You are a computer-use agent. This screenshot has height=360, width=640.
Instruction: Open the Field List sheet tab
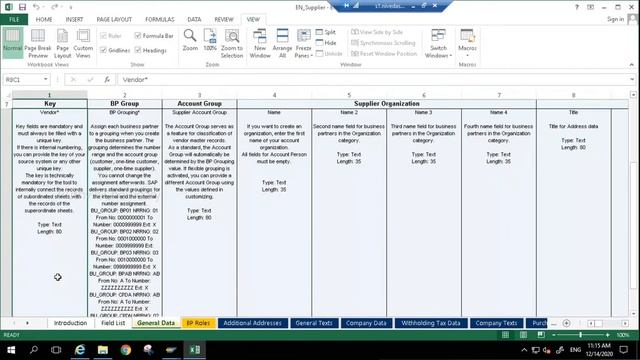pos(113,323)
